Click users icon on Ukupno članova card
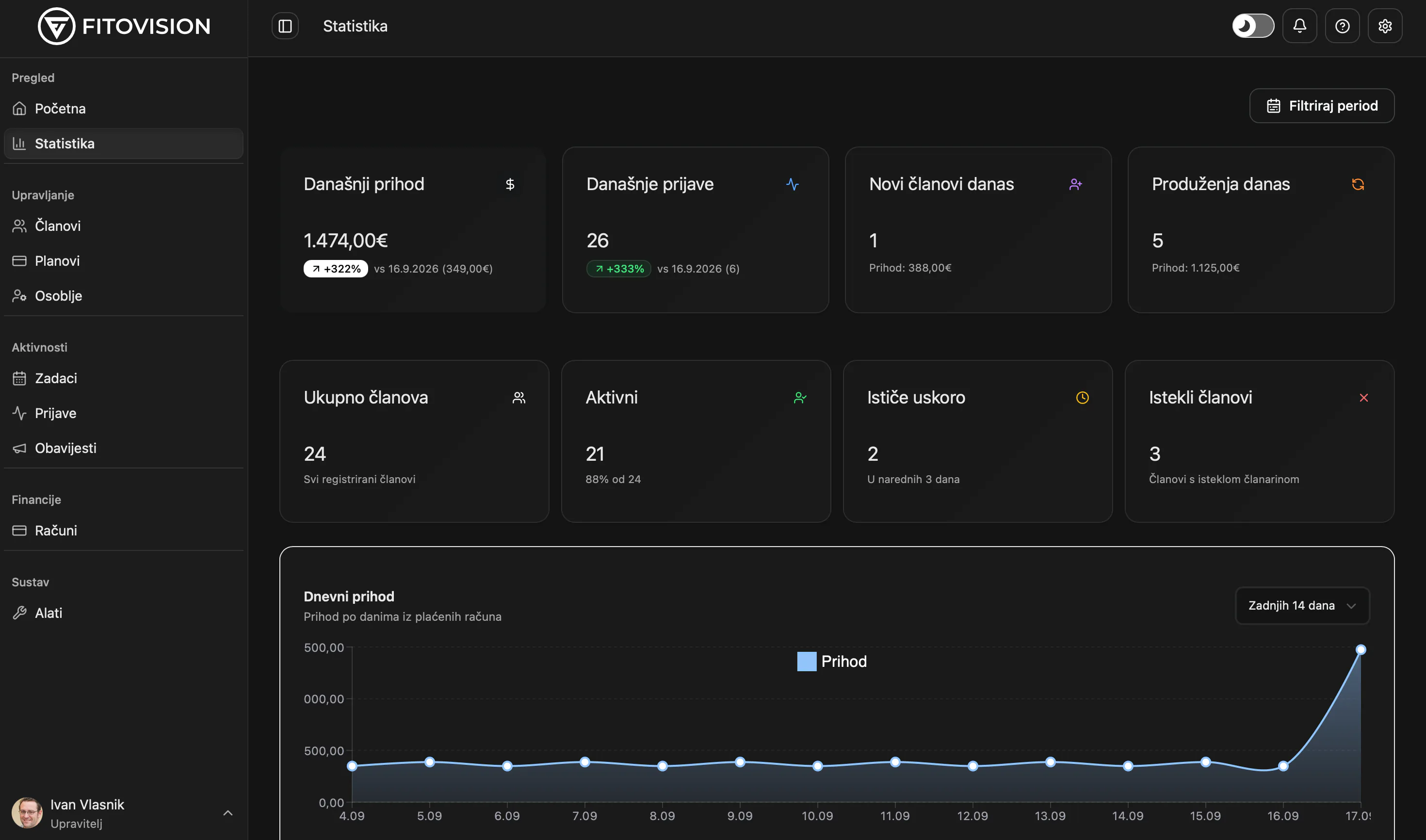 coord(519,398)
